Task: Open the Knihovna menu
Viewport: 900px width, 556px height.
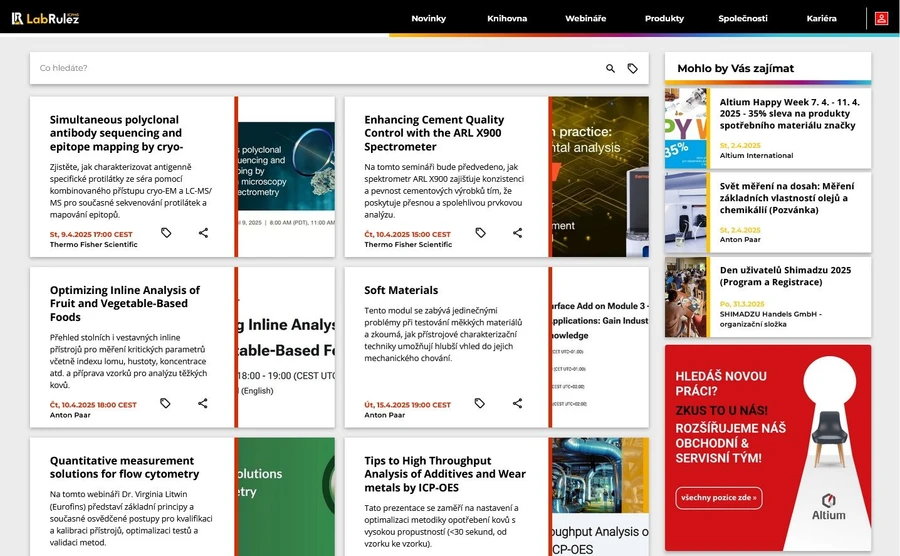Action: [507, 18]
